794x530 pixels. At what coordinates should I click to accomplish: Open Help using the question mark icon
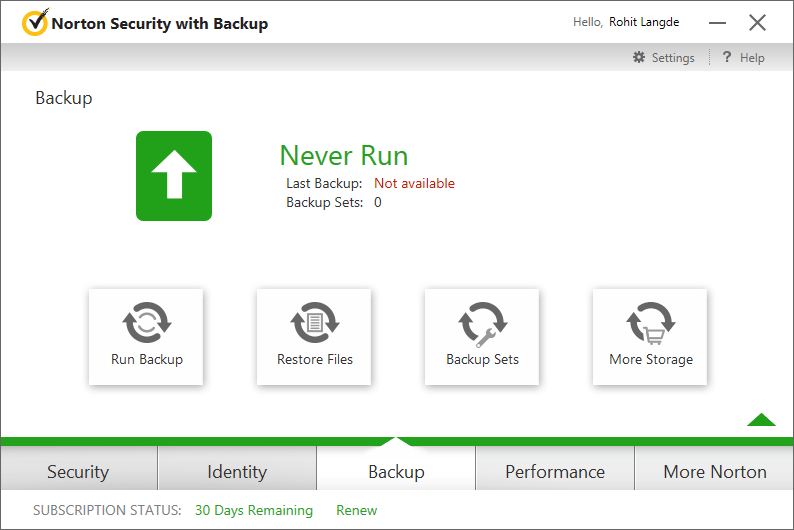pyautogui.click(x=727, y=57)
